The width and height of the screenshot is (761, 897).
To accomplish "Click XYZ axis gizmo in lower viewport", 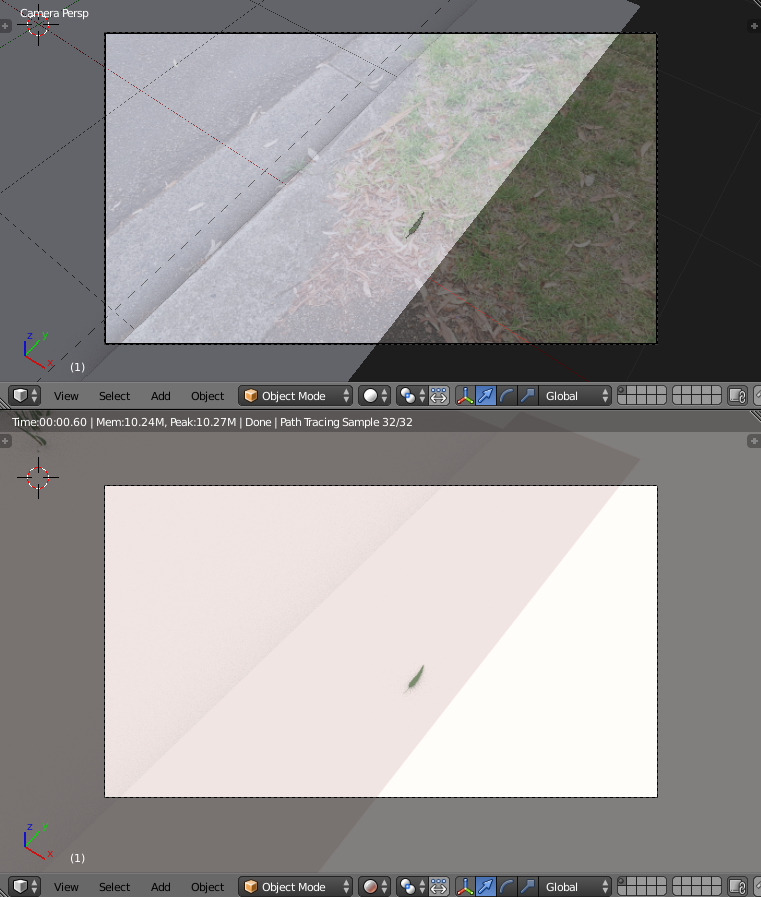I will click(38, 841).
